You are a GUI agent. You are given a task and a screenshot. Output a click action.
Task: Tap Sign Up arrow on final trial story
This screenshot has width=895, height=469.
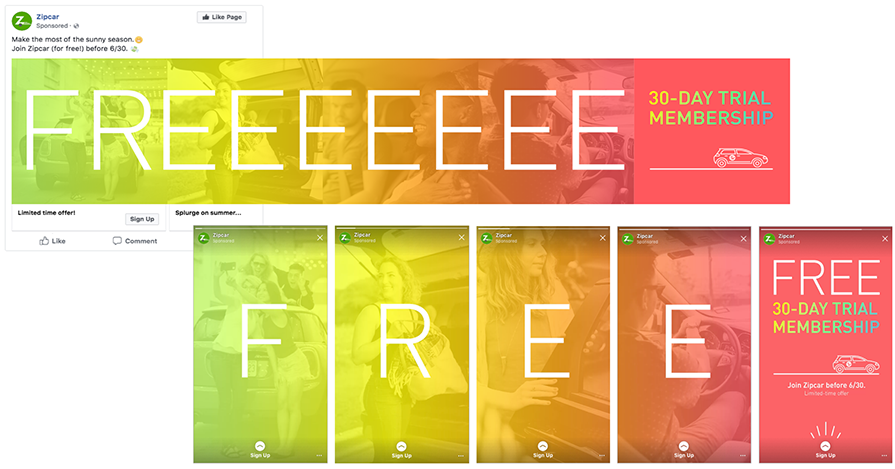(x=825, y=446)
